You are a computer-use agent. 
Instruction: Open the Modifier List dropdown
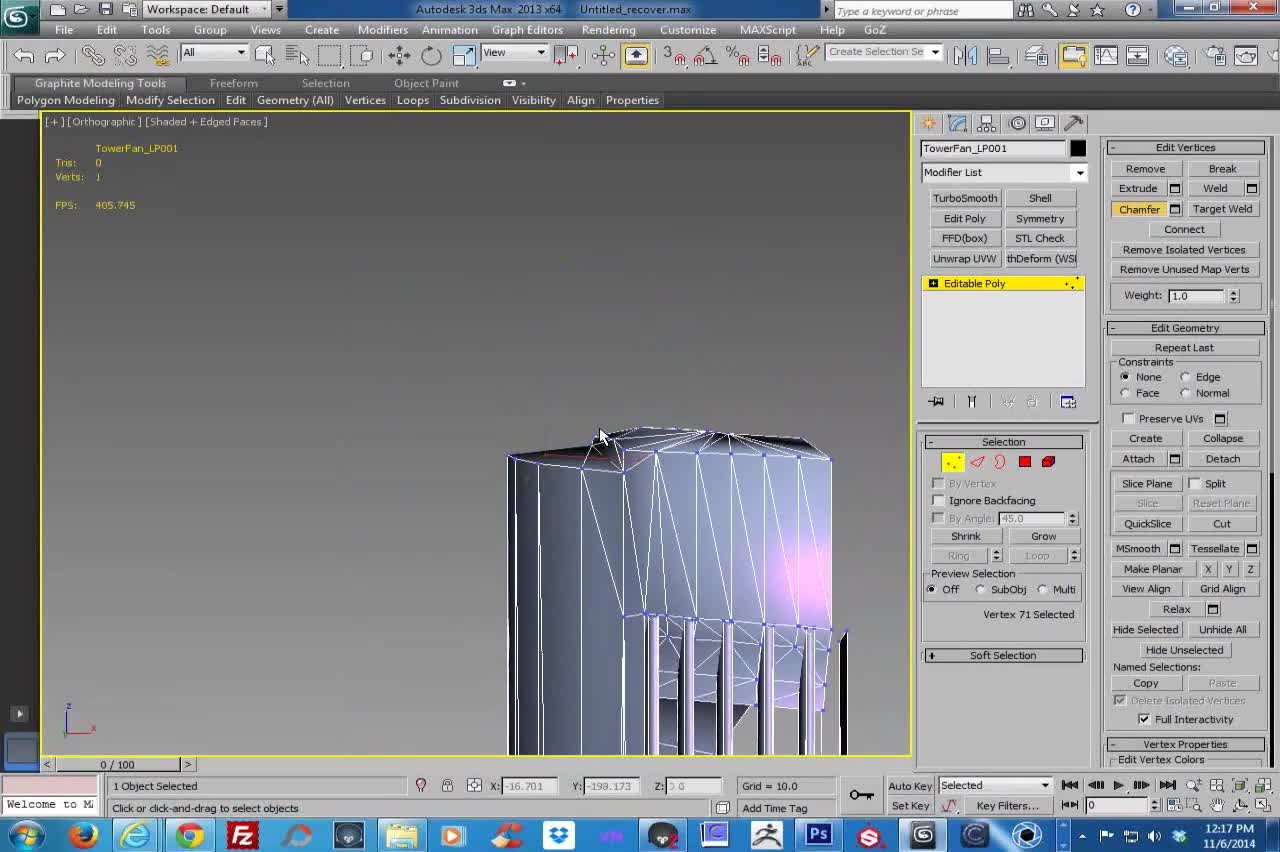[x=1003, y=172]
